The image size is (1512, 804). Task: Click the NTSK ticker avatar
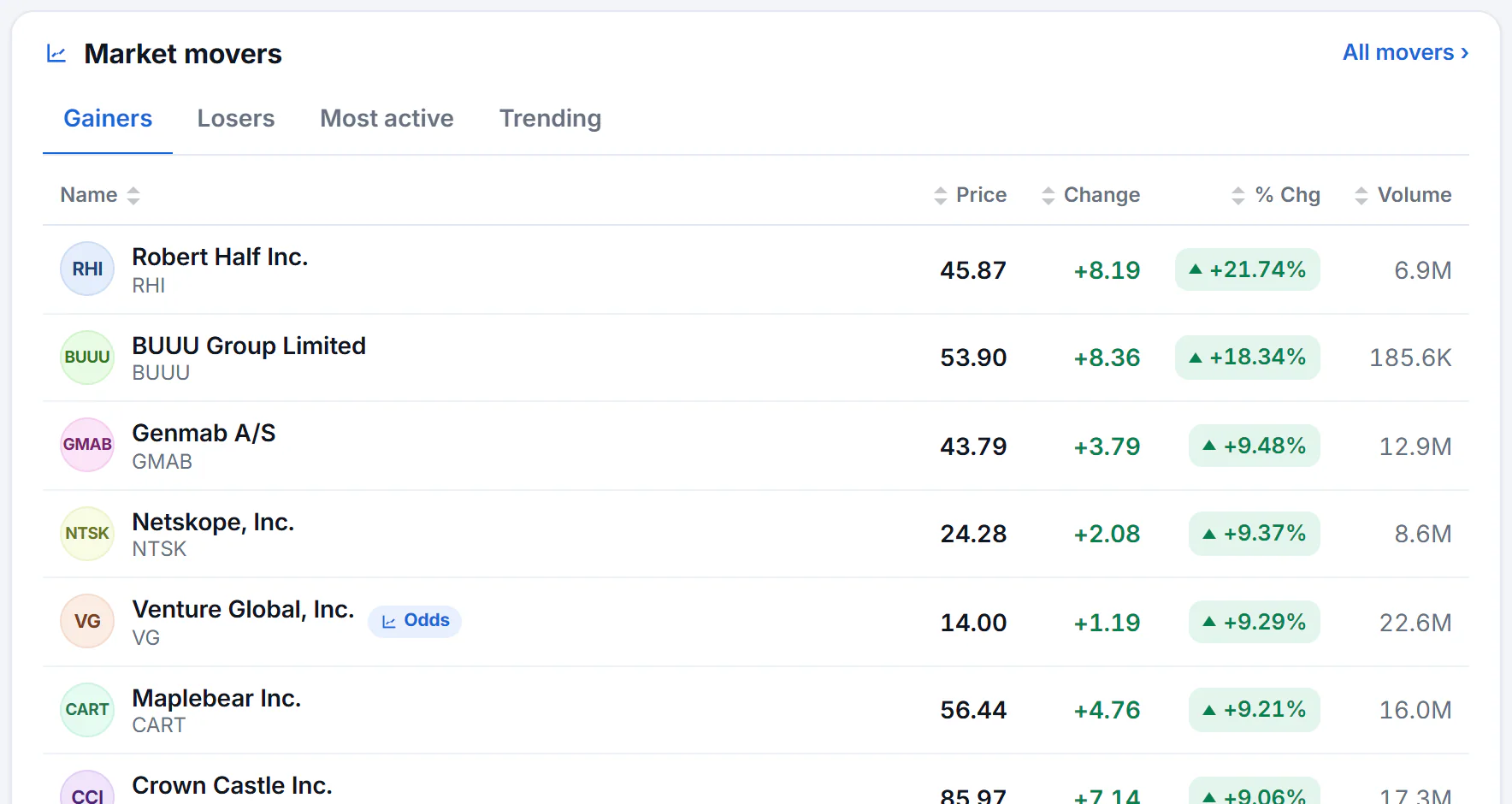(x=87, y=534)
